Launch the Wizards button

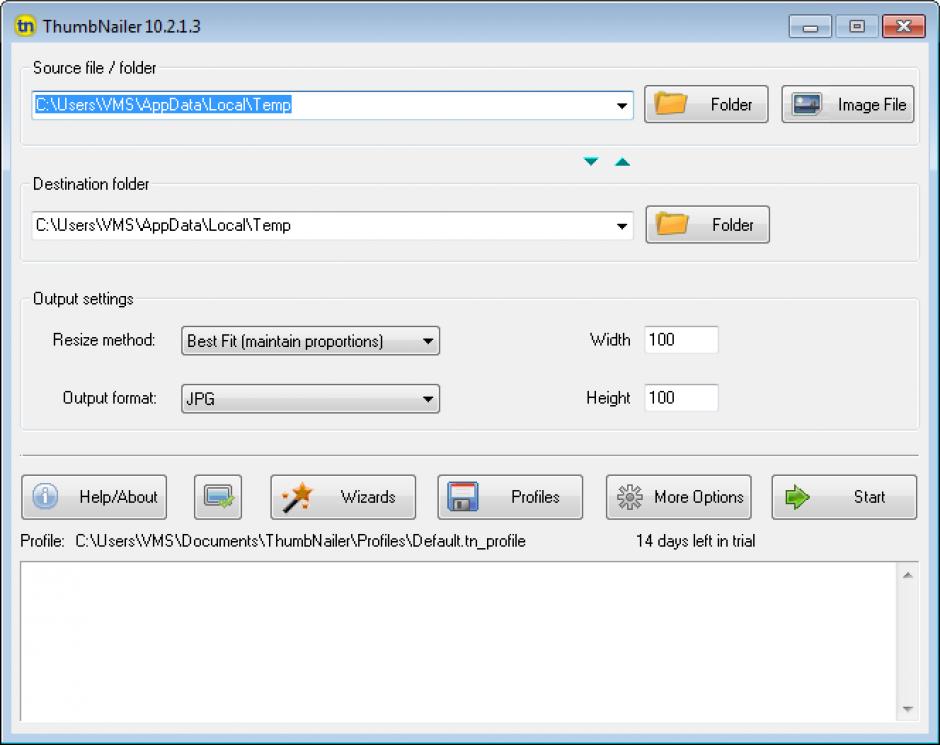point(343,497)
